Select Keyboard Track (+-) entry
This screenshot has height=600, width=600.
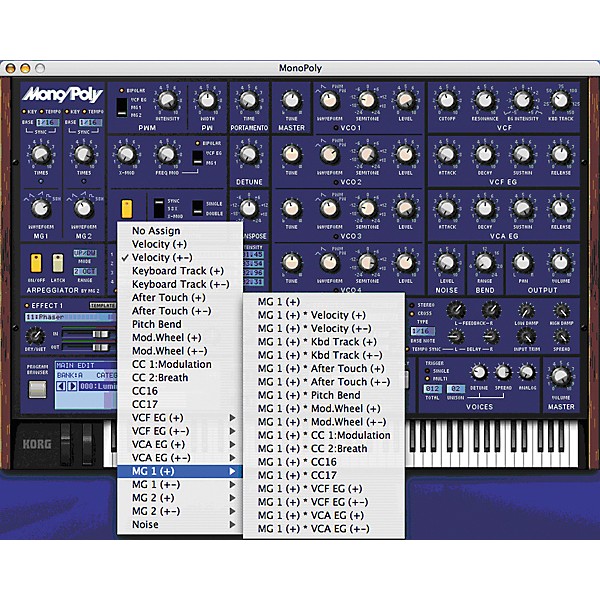point(180,284)
